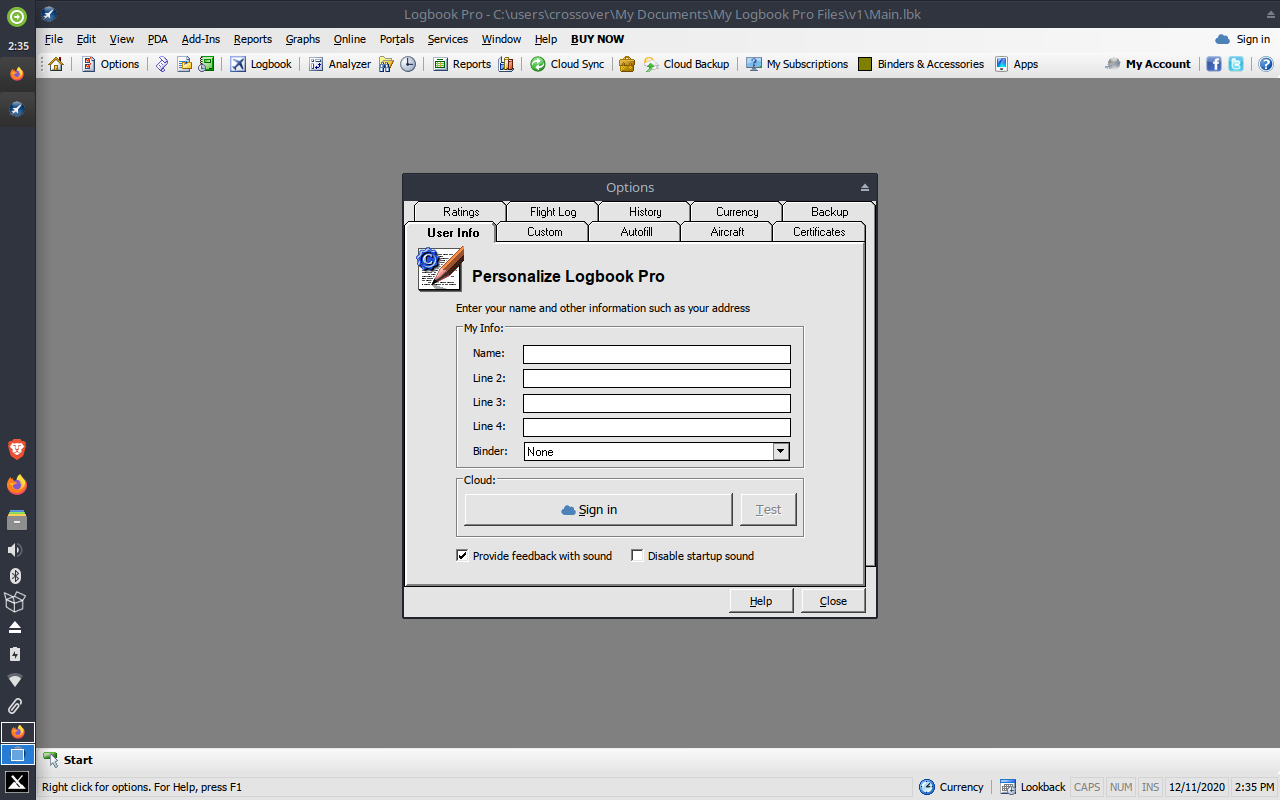
Task: Click the Sign in button under Cloud
Action: pos(598,509)
